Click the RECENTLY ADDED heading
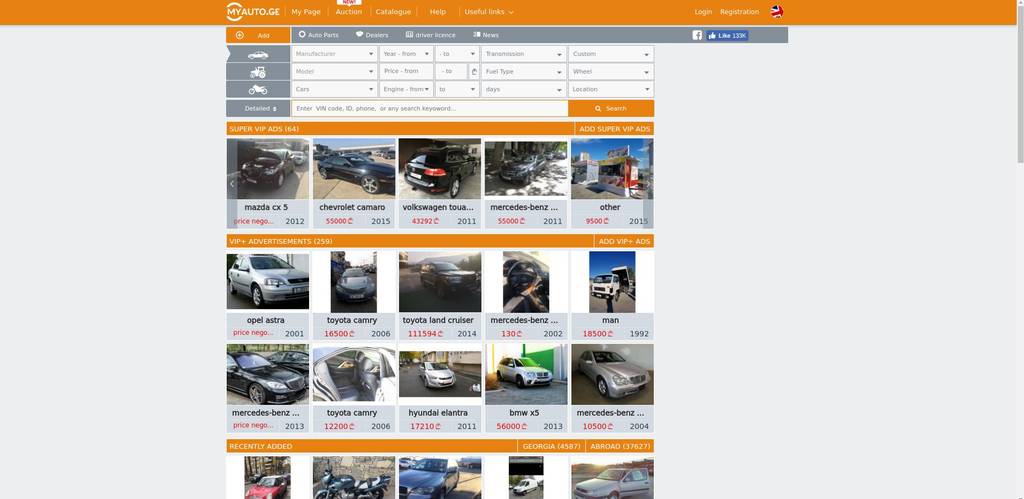 (x=261, y=447)
